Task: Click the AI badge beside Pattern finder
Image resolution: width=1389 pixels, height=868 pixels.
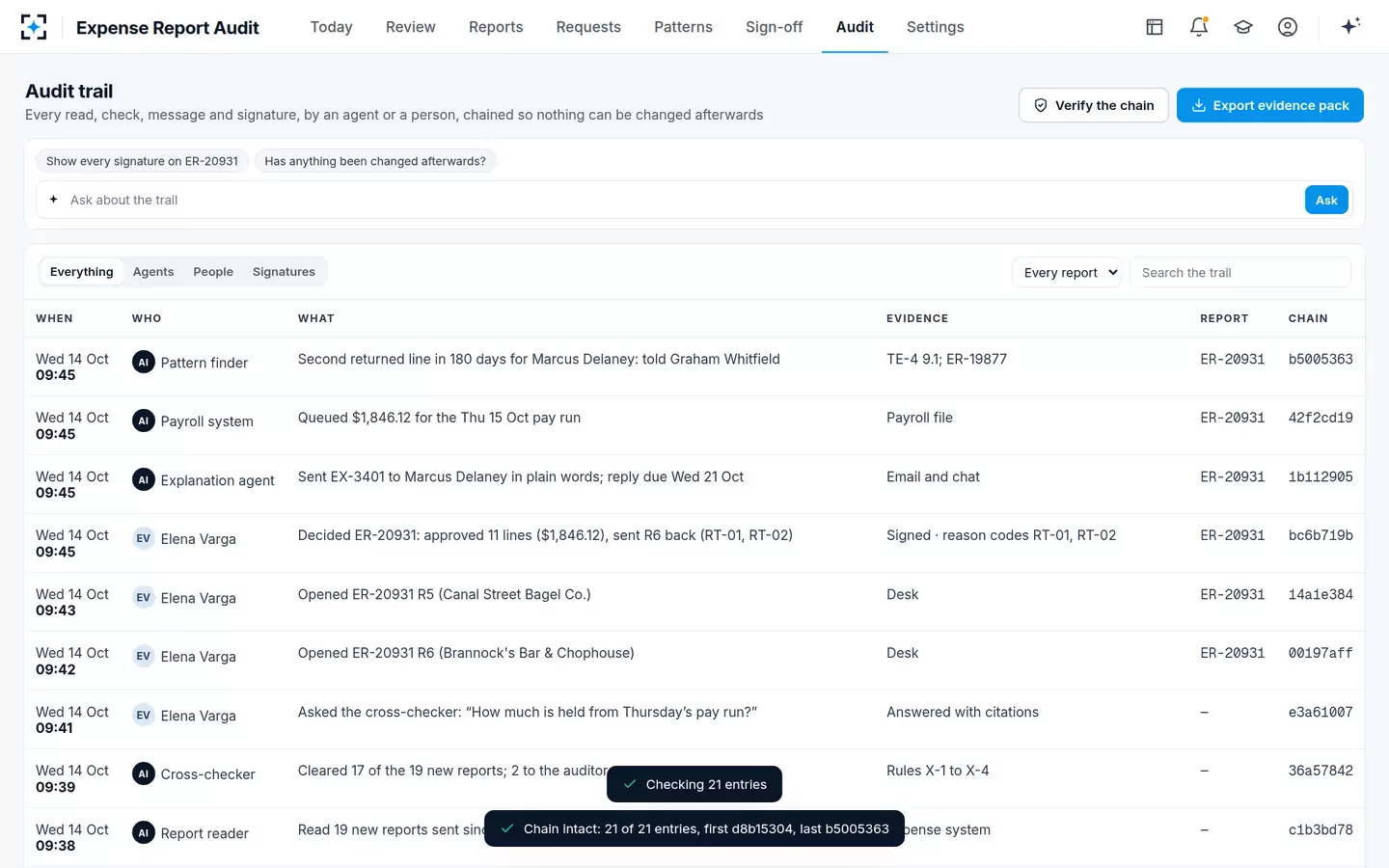Action: 144,363
